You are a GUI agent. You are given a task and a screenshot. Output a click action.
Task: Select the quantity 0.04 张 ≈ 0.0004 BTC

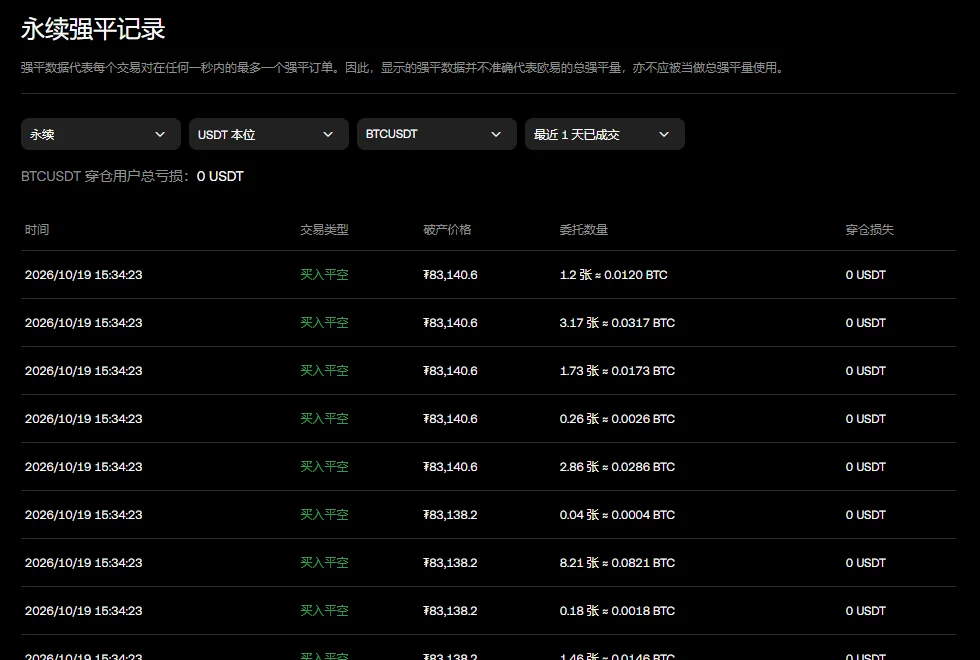click(x=618, y=515)
